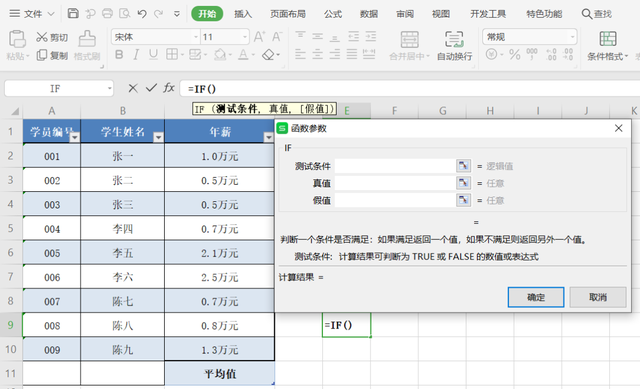This screenshot has width=640, height=389.
Task: Click the Redo arrow icon
Action: click(158, 14)
